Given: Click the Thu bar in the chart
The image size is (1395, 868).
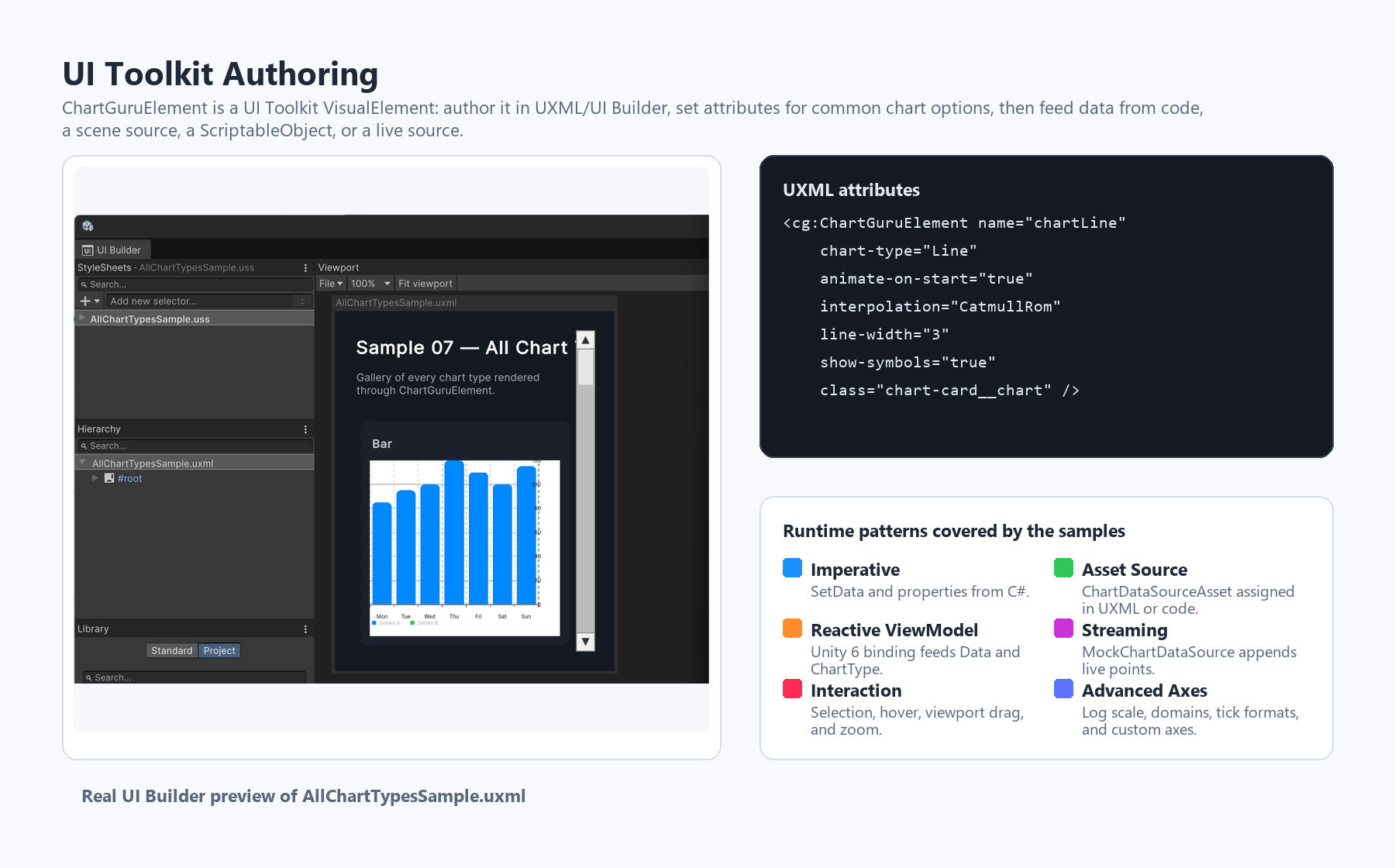Looking at the screenshot, I should click(x=454, y=532).
